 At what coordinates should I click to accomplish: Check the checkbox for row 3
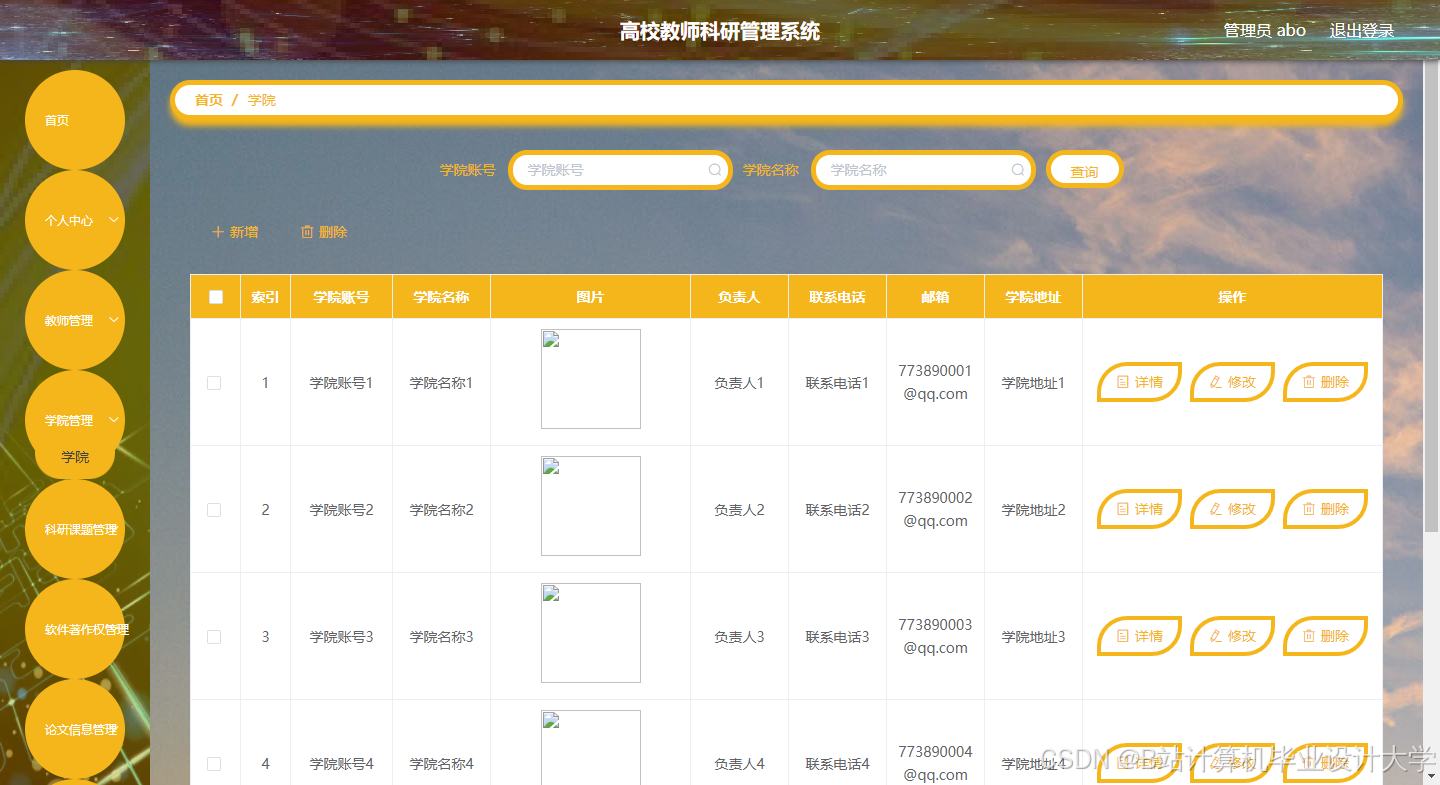click(214, 637)
